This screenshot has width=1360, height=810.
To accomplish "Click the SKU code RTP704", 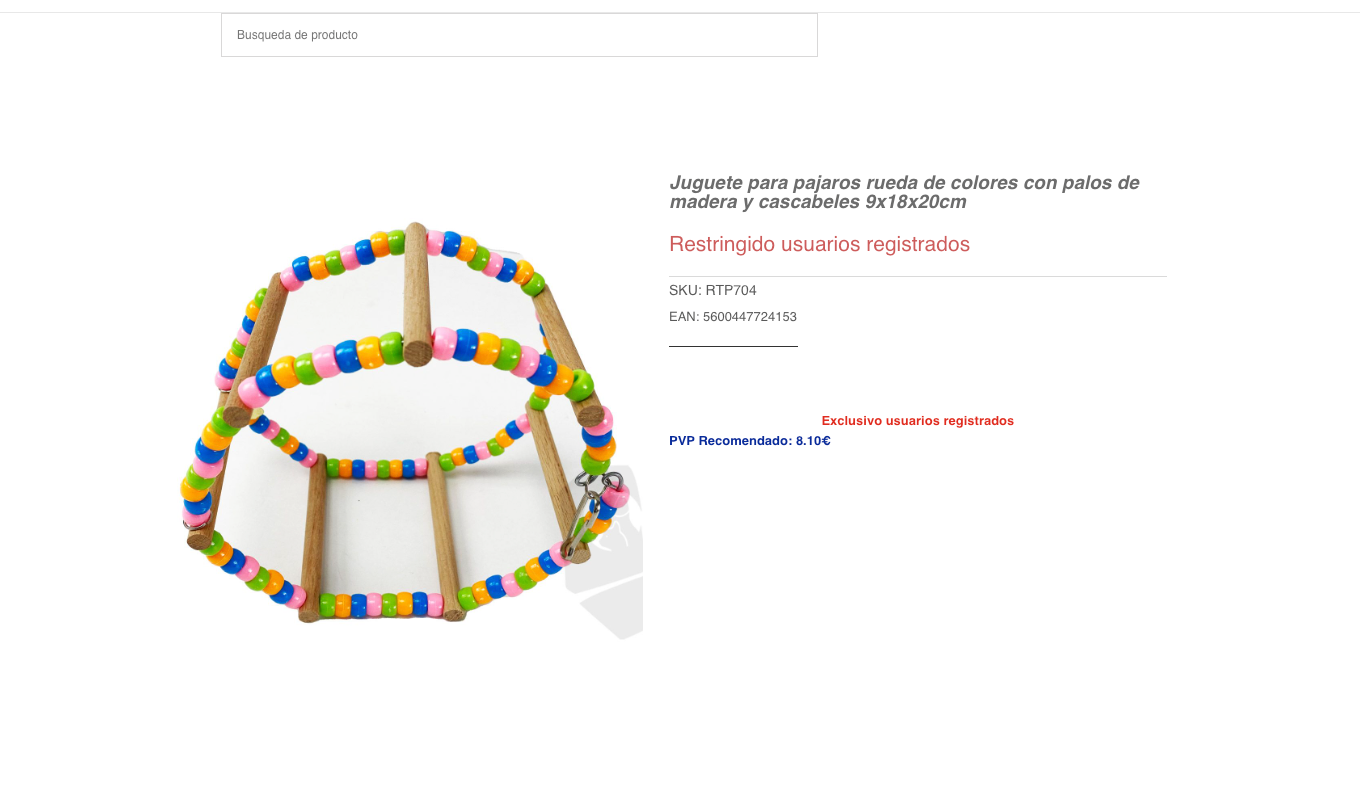I will pyautogui.click(x=731, y=291).
